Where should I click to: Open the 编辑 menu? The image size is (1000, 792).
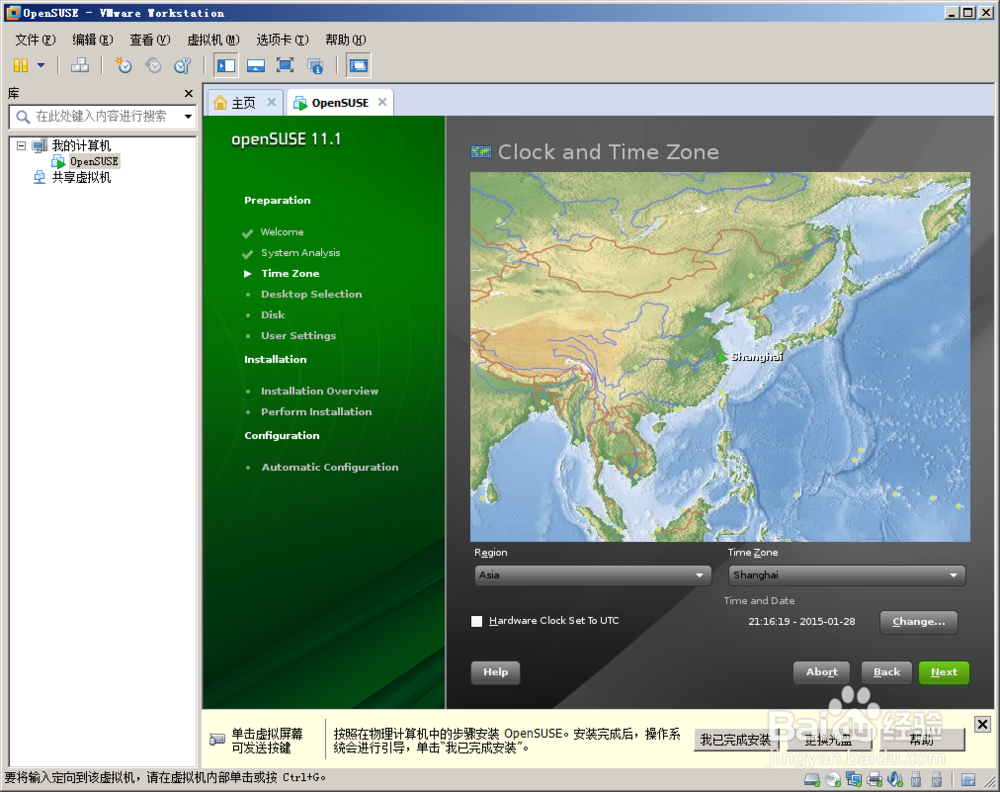click(x=92, y=40)
